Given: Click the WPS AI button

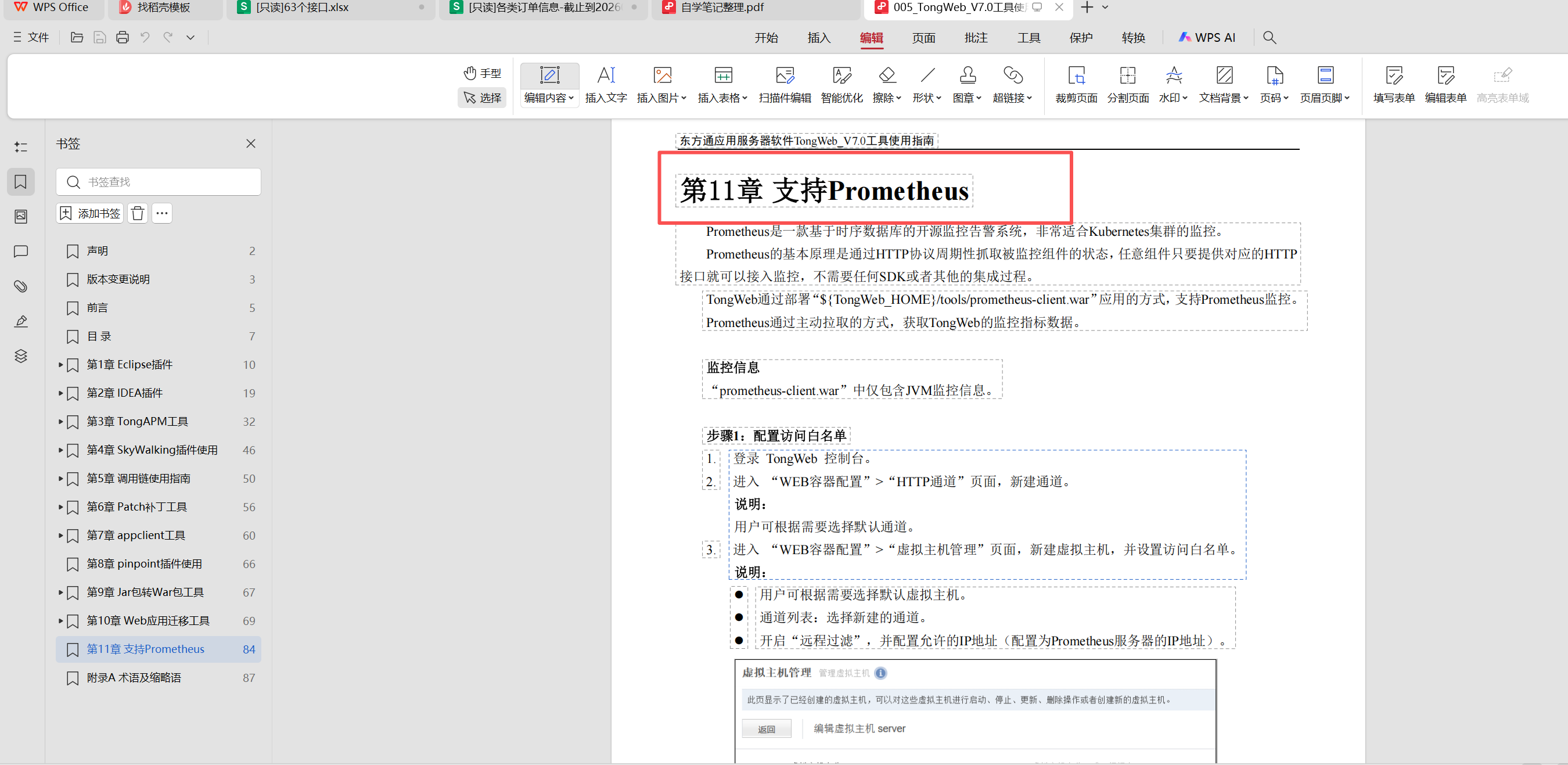Looking at the screenshot, I should [1207, 37].
